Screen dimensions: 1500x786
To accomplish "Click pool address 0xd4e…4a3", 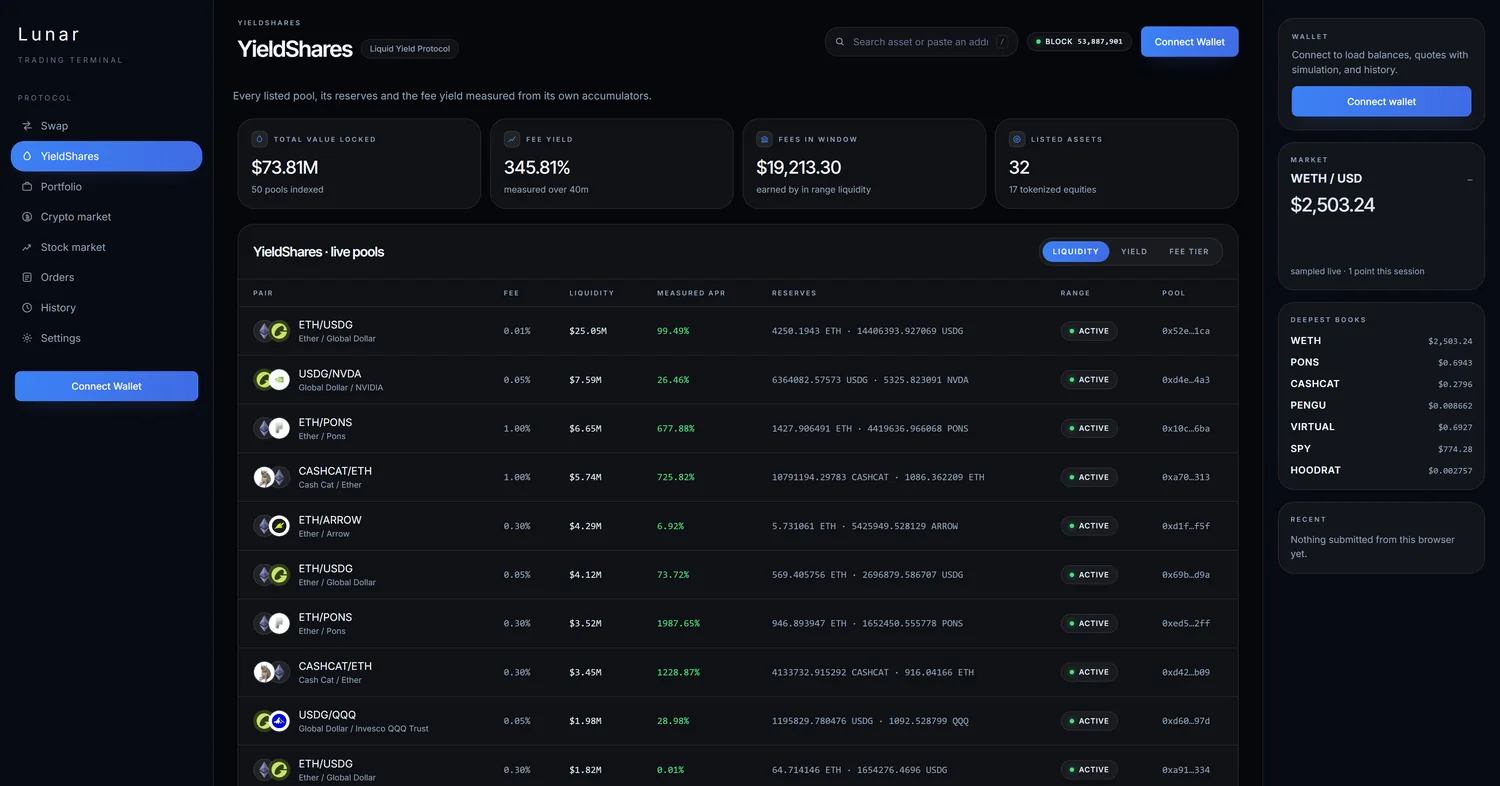I will pyautogui.click(x=1186, y=380).
